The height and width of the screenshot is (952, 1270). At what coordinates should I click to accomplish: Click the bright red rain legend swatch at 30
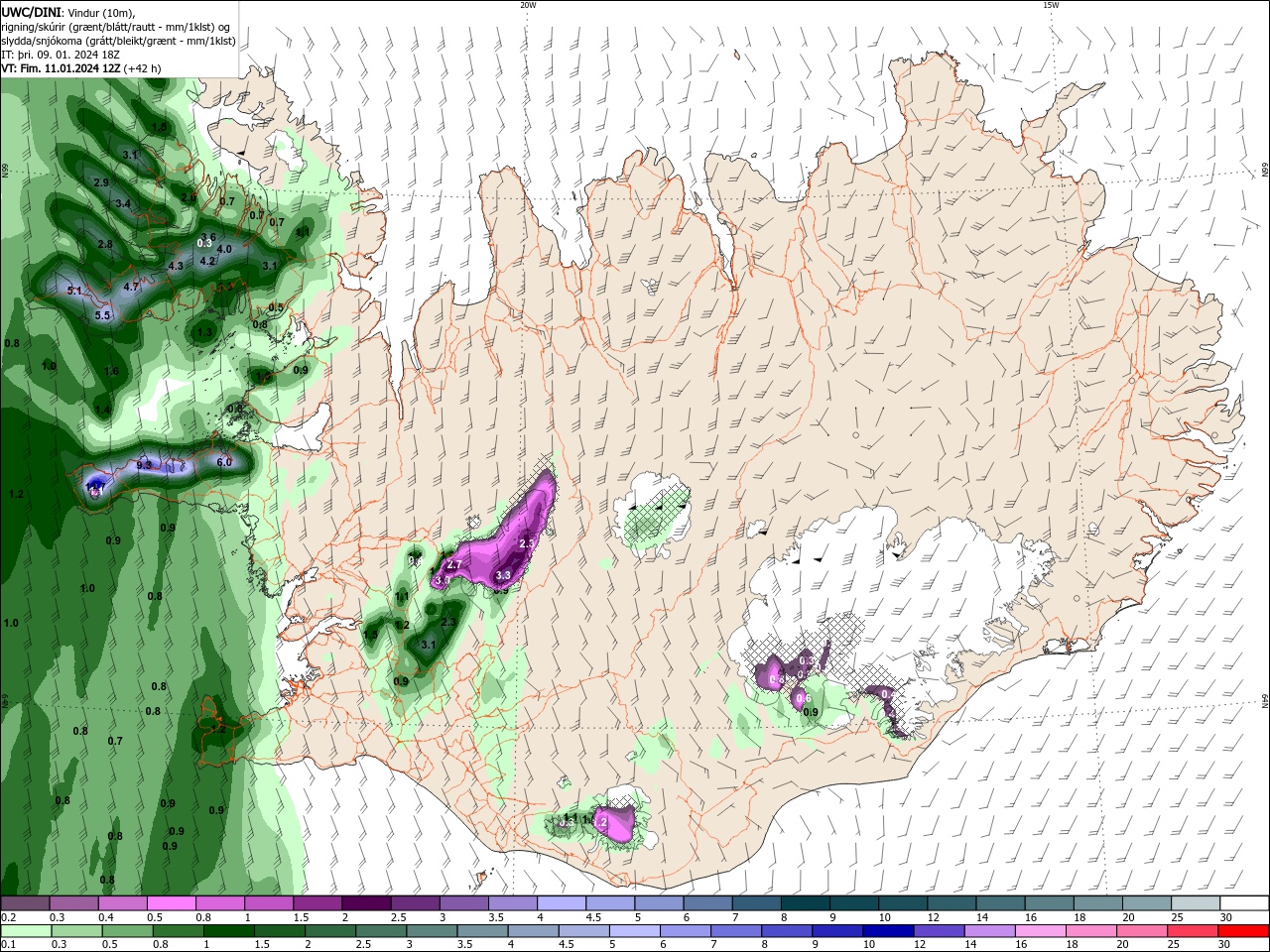point(1244,931)
